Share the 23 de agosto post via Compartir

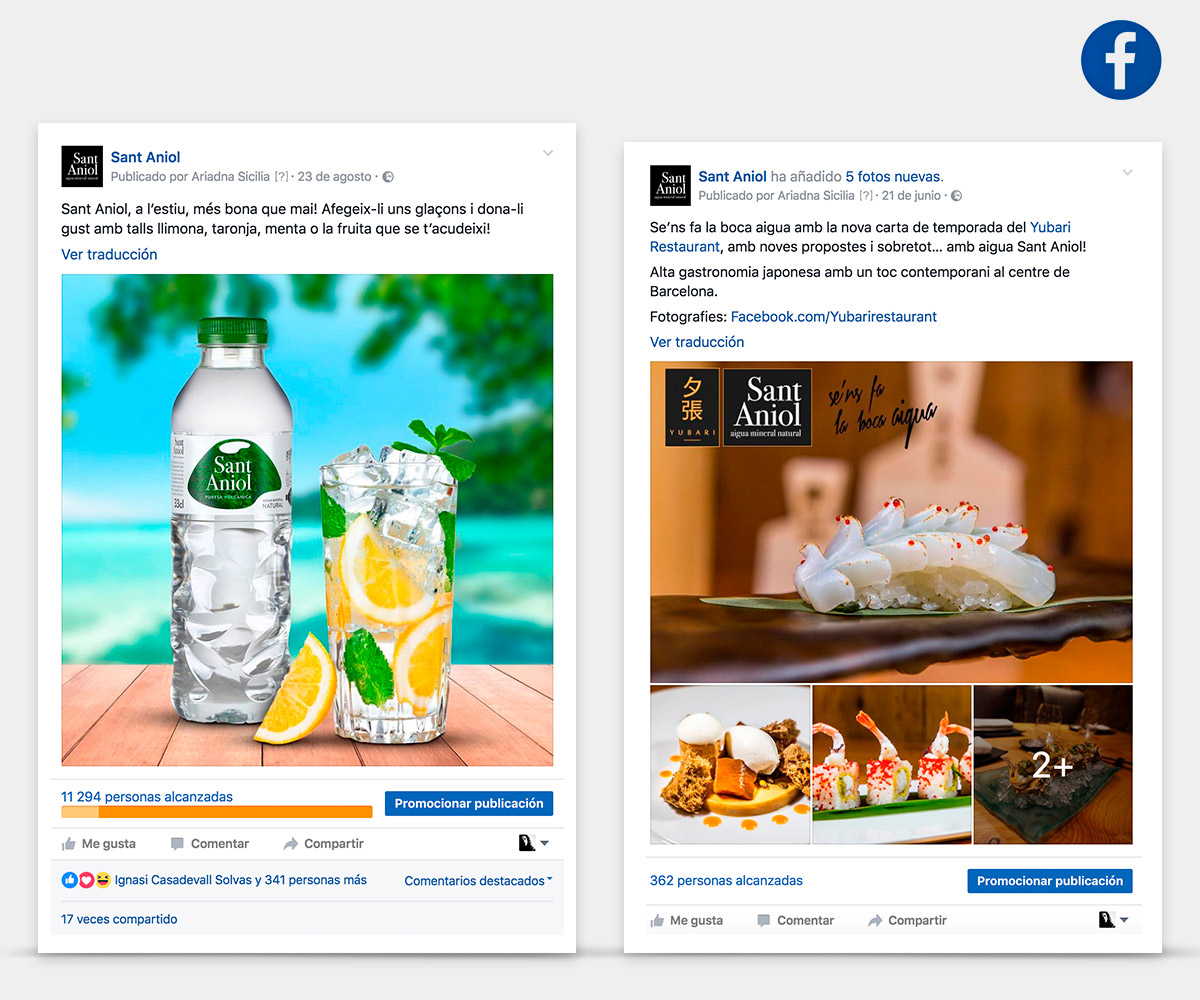324,844
